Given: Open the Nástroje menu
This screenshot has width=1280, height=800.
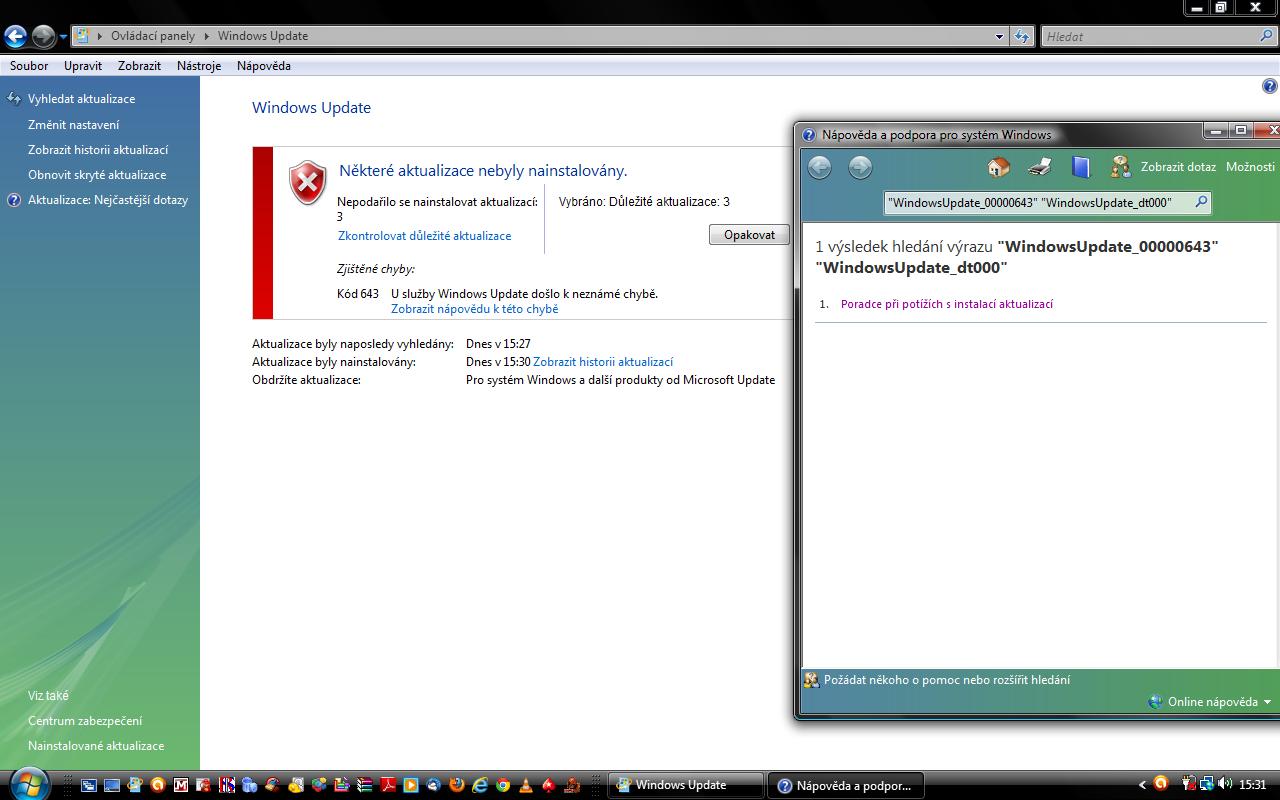Looking at the screenshot, I should [199, 66].
